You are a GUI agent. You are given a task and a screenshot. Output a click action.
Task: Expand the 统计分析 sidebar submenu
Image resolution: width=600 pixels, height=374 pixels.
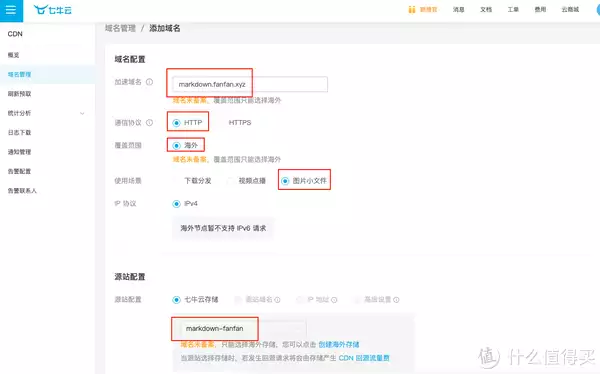(x=82, y=113)
